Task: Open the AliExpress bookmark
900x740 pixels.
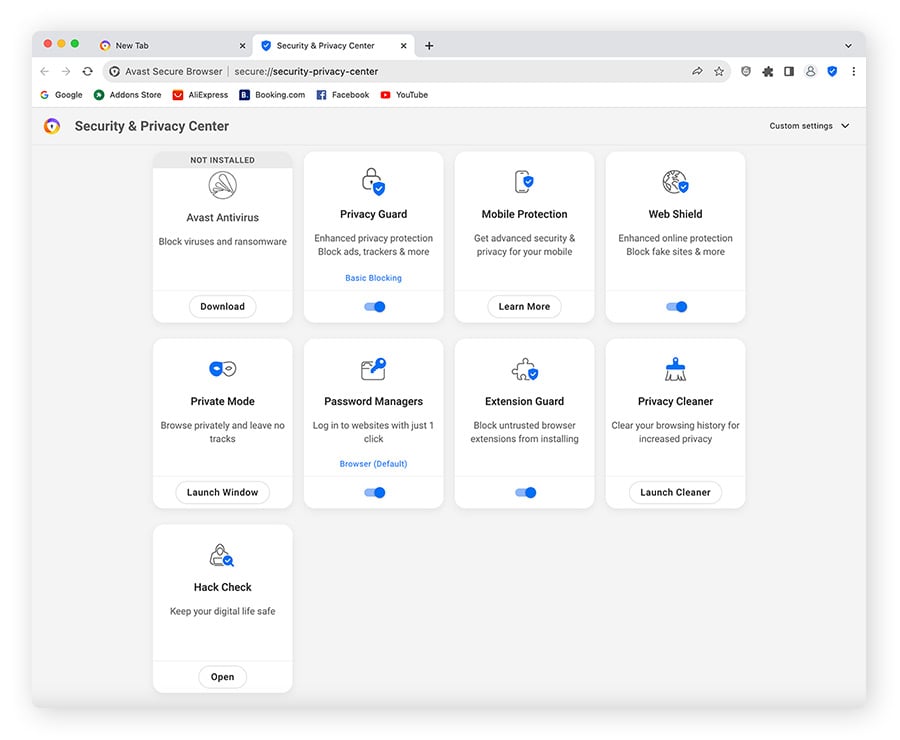Action: [x=200, y=95]
